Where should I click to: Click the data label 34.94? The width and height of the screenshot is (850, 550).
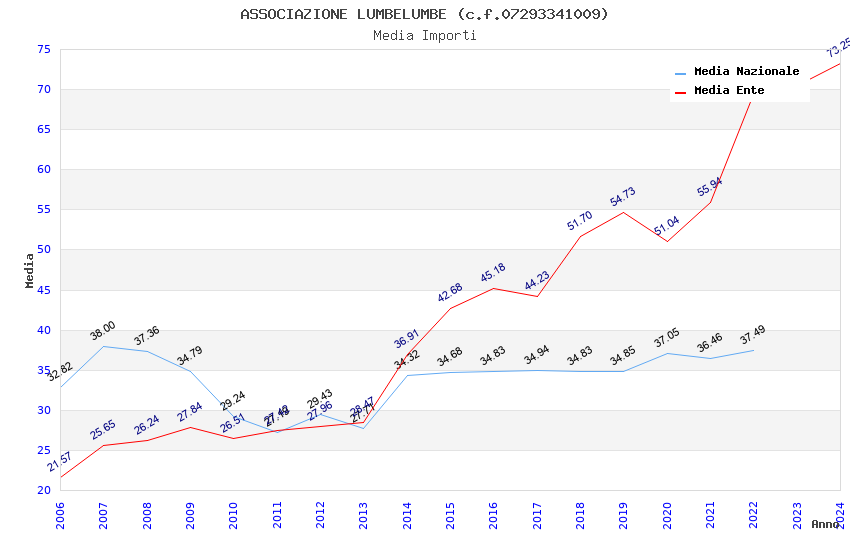pos(537,354)
